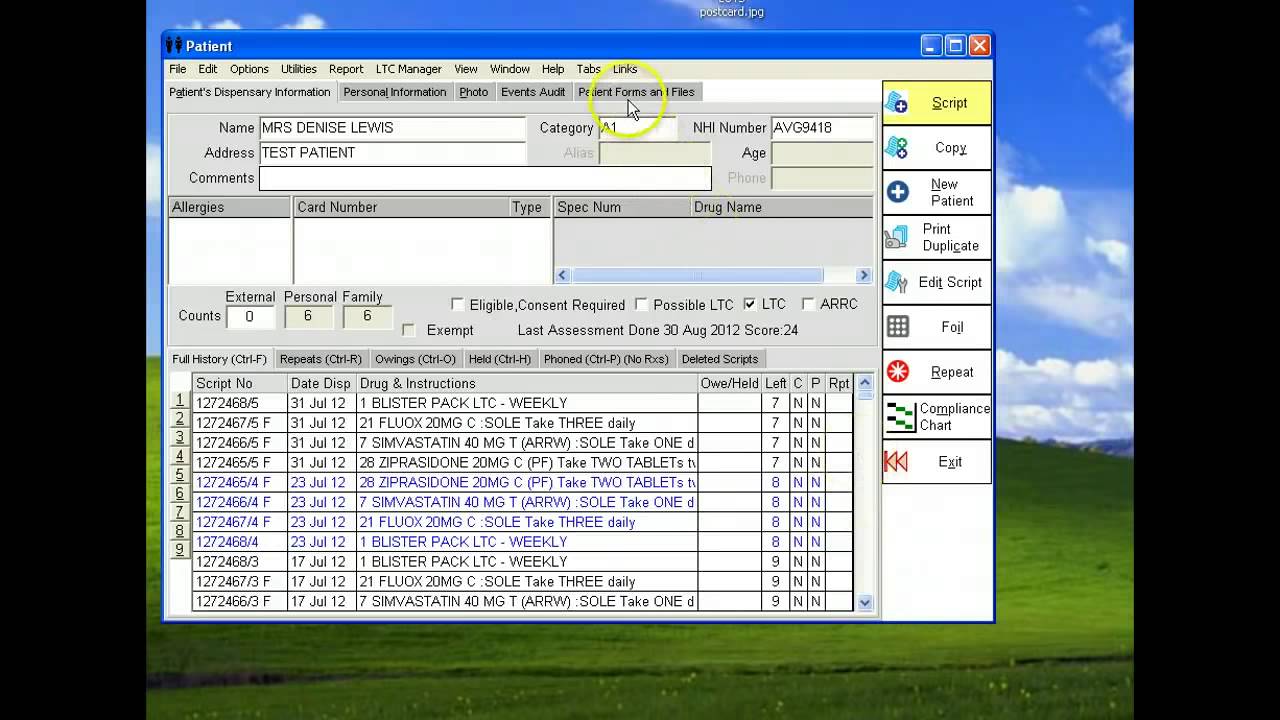Click the New Patient plus icon

tap(898, 192)
